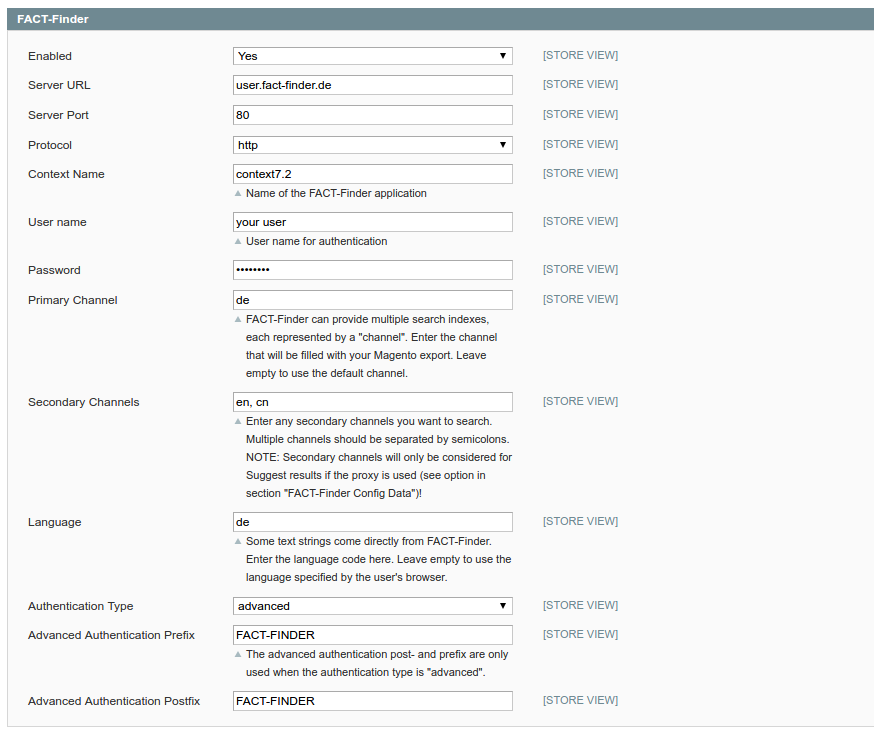Collapse the Context Name hint triangle
Viewport: 874px width, 732px height.
click(238, 194)
